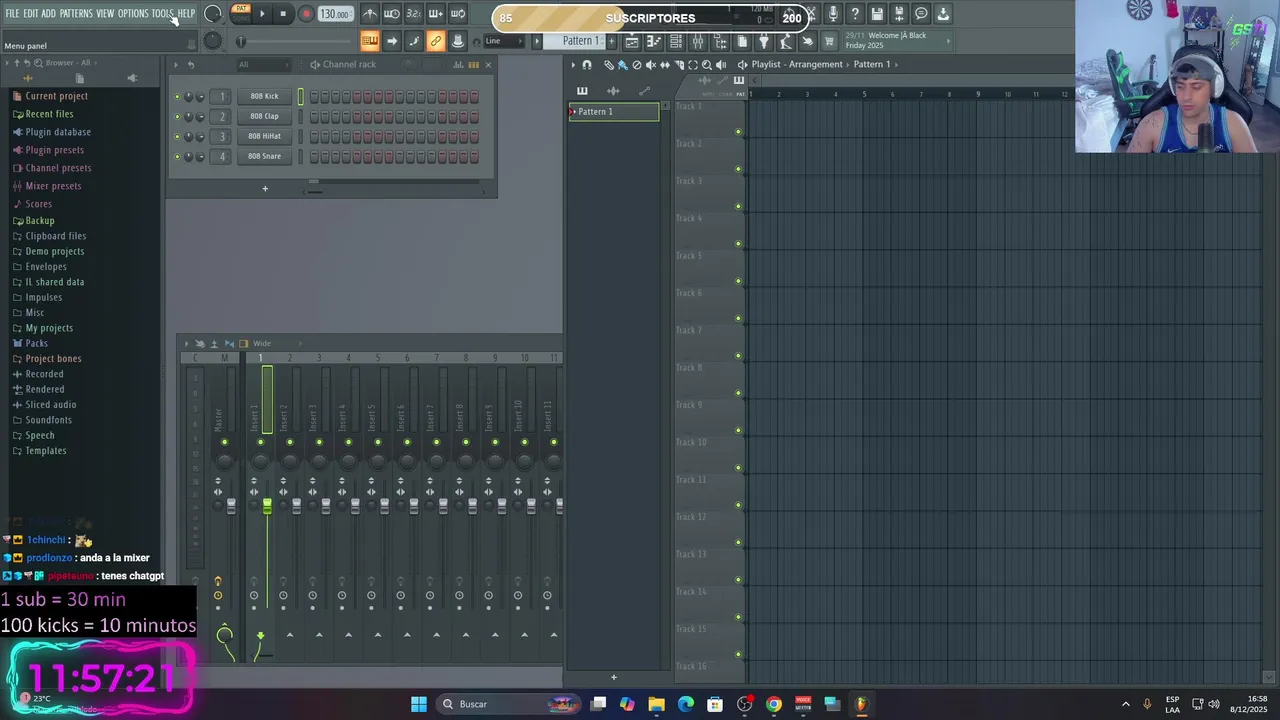The height and width of the screenshot is (720, 1280).
Task: Expand the Mixer presets folder
Action: (x=53, y=186)
